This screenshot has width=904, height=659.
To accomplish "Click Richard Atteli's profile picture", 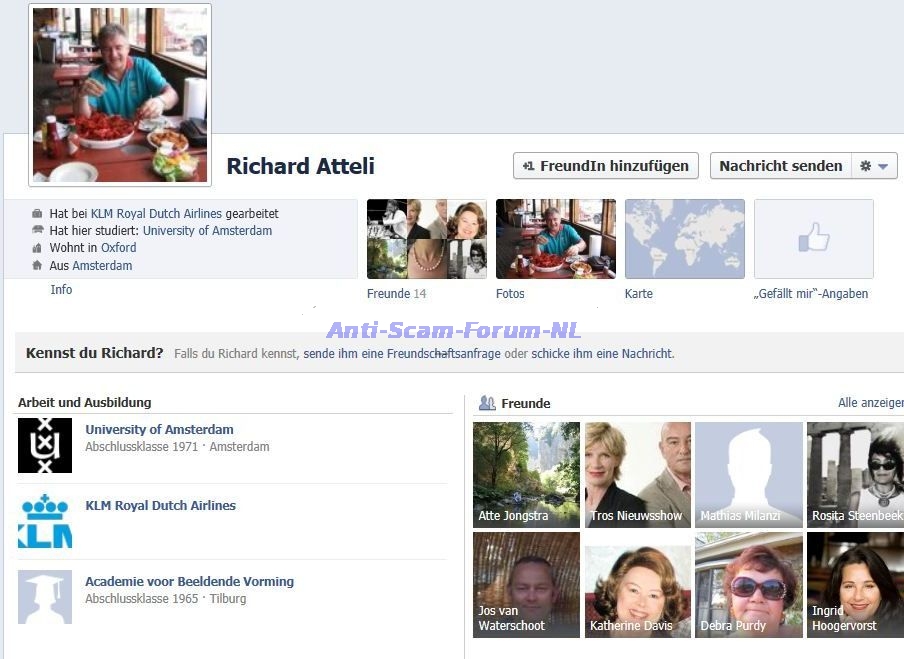I will tap(120, 95).
